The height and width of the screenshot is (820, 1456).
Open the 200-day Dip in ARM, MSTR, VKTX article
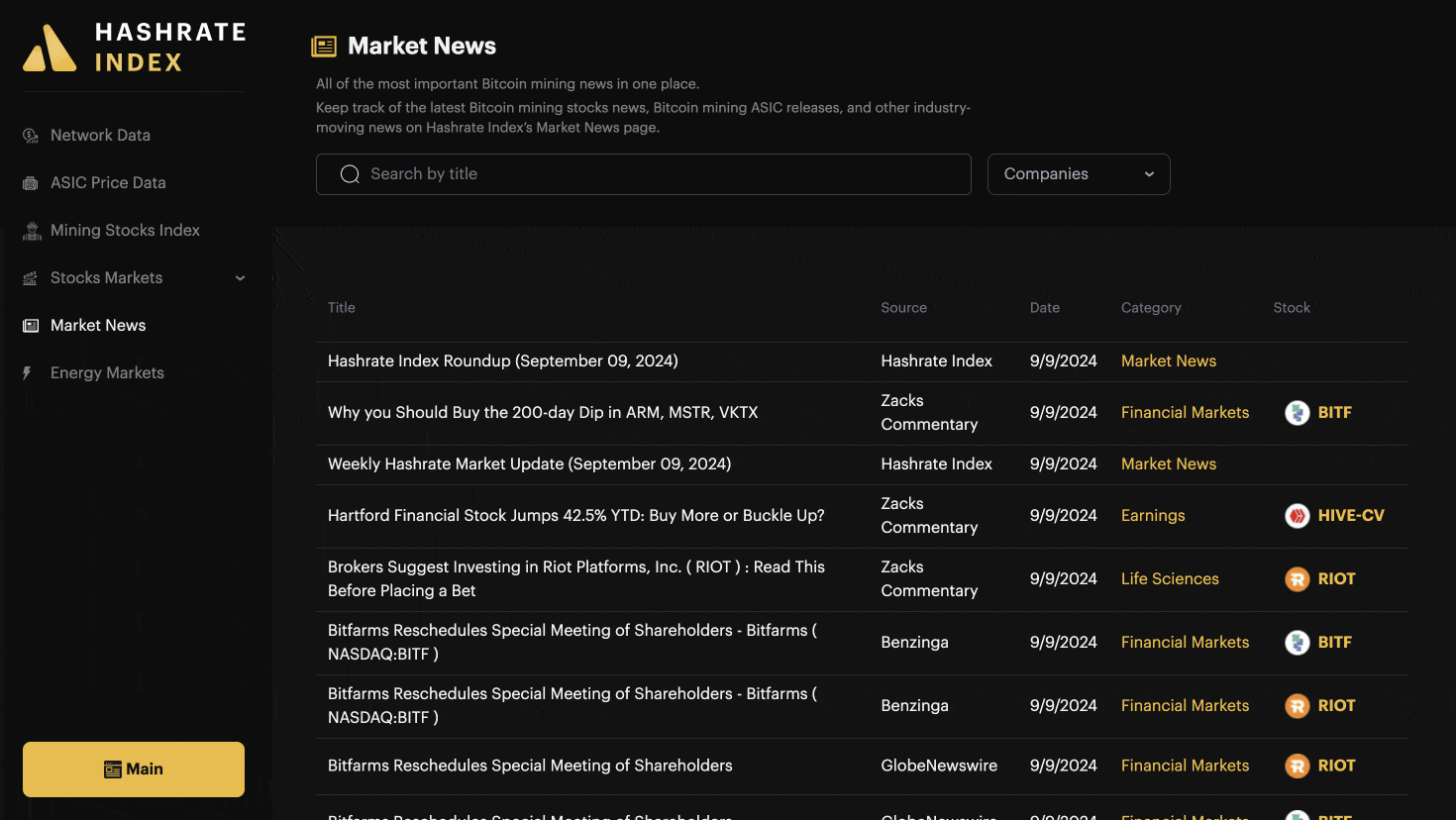click(543, 413)
